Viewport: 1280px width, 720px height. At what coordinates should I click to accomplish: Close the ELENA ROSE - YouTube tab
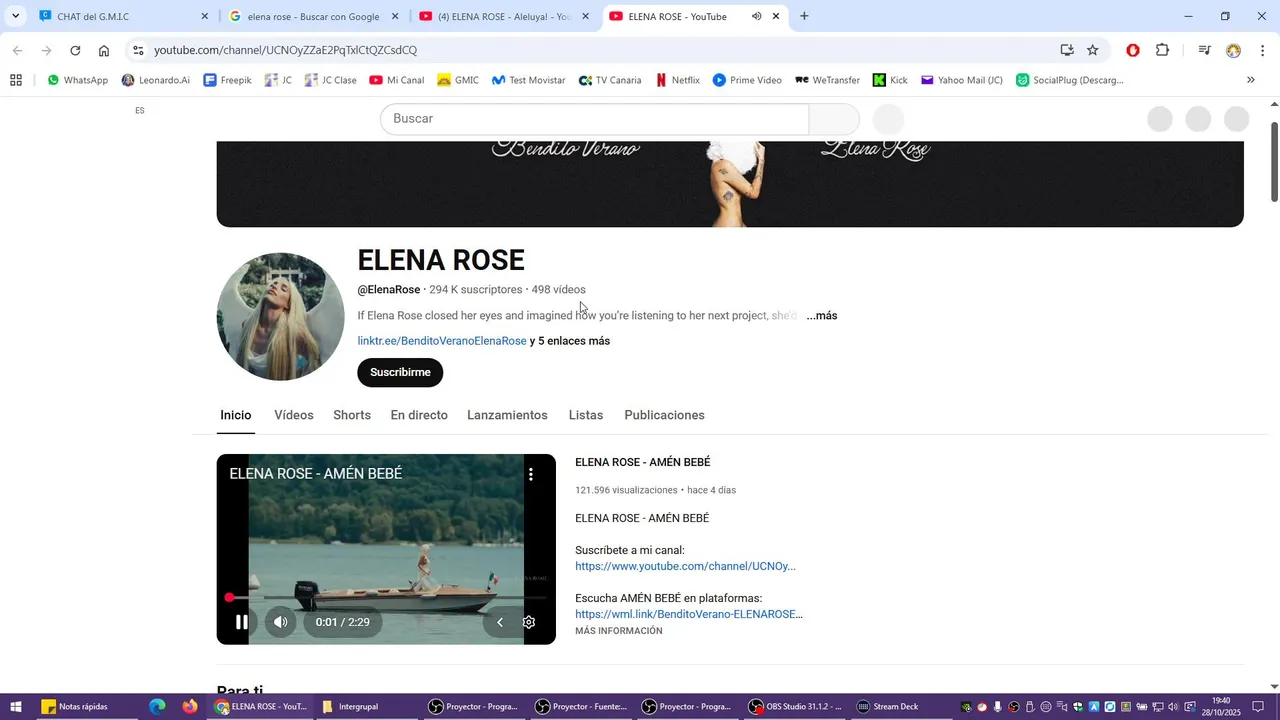click(776, 16)
